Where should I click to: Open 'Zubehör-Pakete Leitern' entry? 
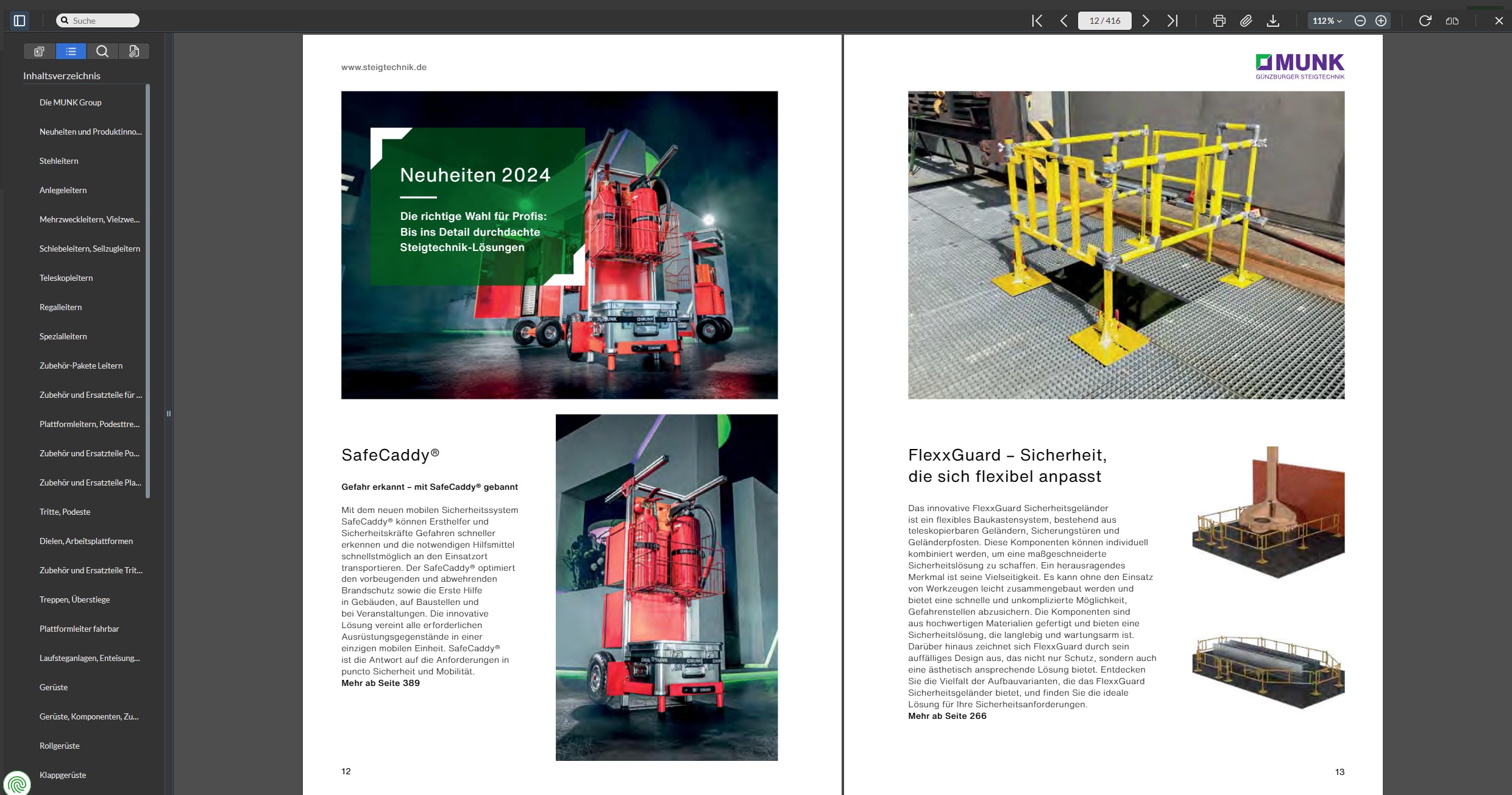(x=81, y=366)
